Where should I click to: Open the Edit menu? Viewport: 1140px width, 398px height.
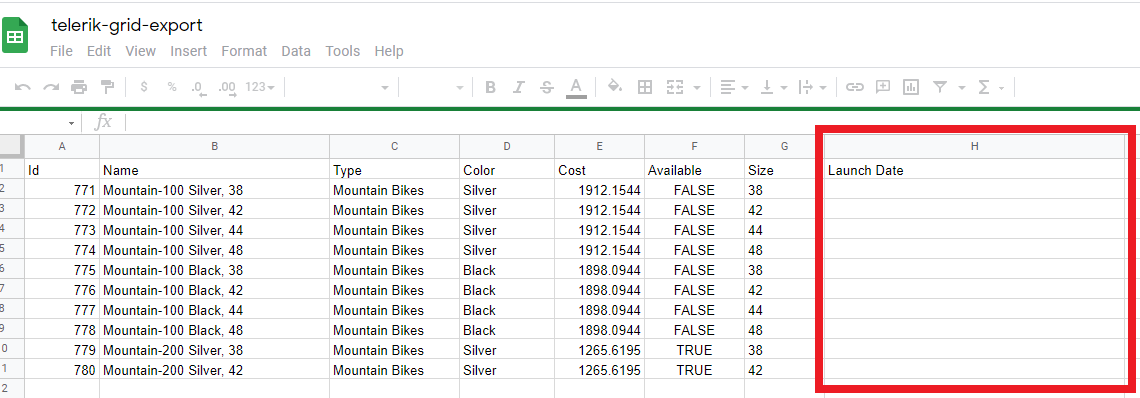point(99,51)
